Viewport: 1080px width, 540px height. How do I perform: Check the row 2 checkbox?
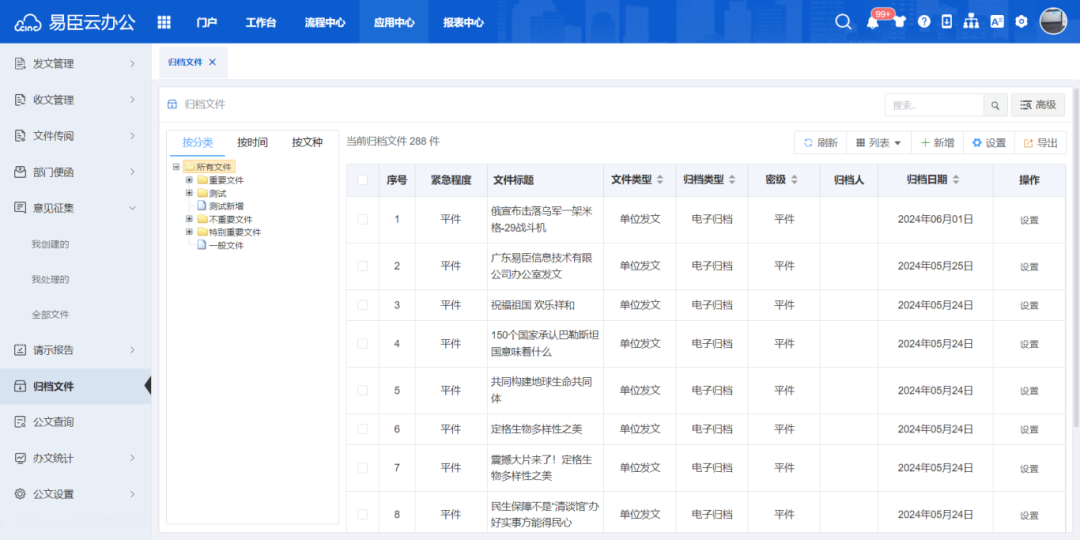click(362, 266)
